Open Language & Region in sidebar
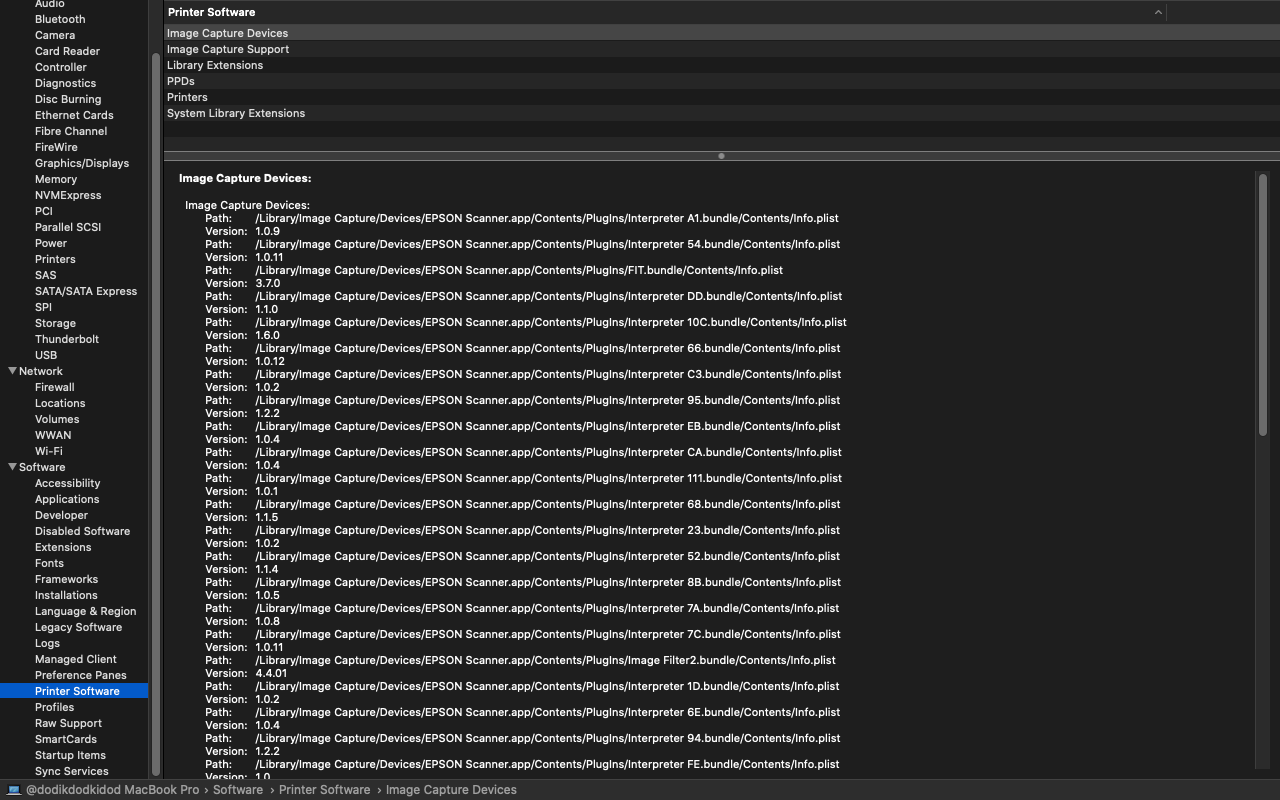 click(86, 611)
